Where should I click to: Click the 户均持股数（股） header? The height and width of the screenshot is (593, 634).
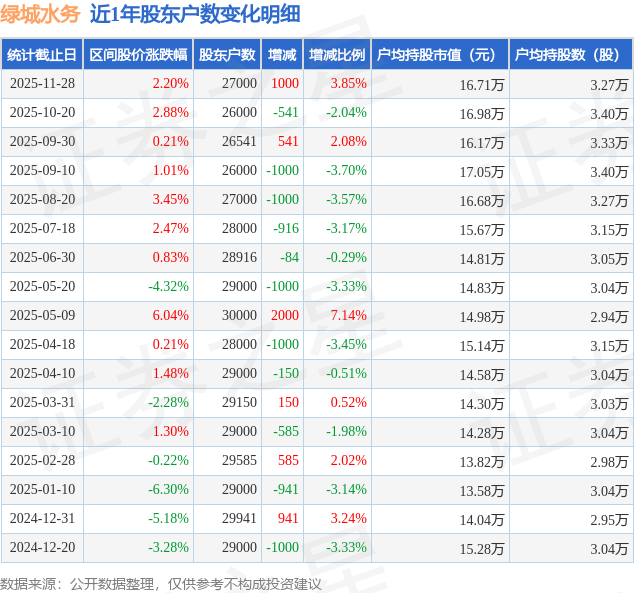click(571, 55)
